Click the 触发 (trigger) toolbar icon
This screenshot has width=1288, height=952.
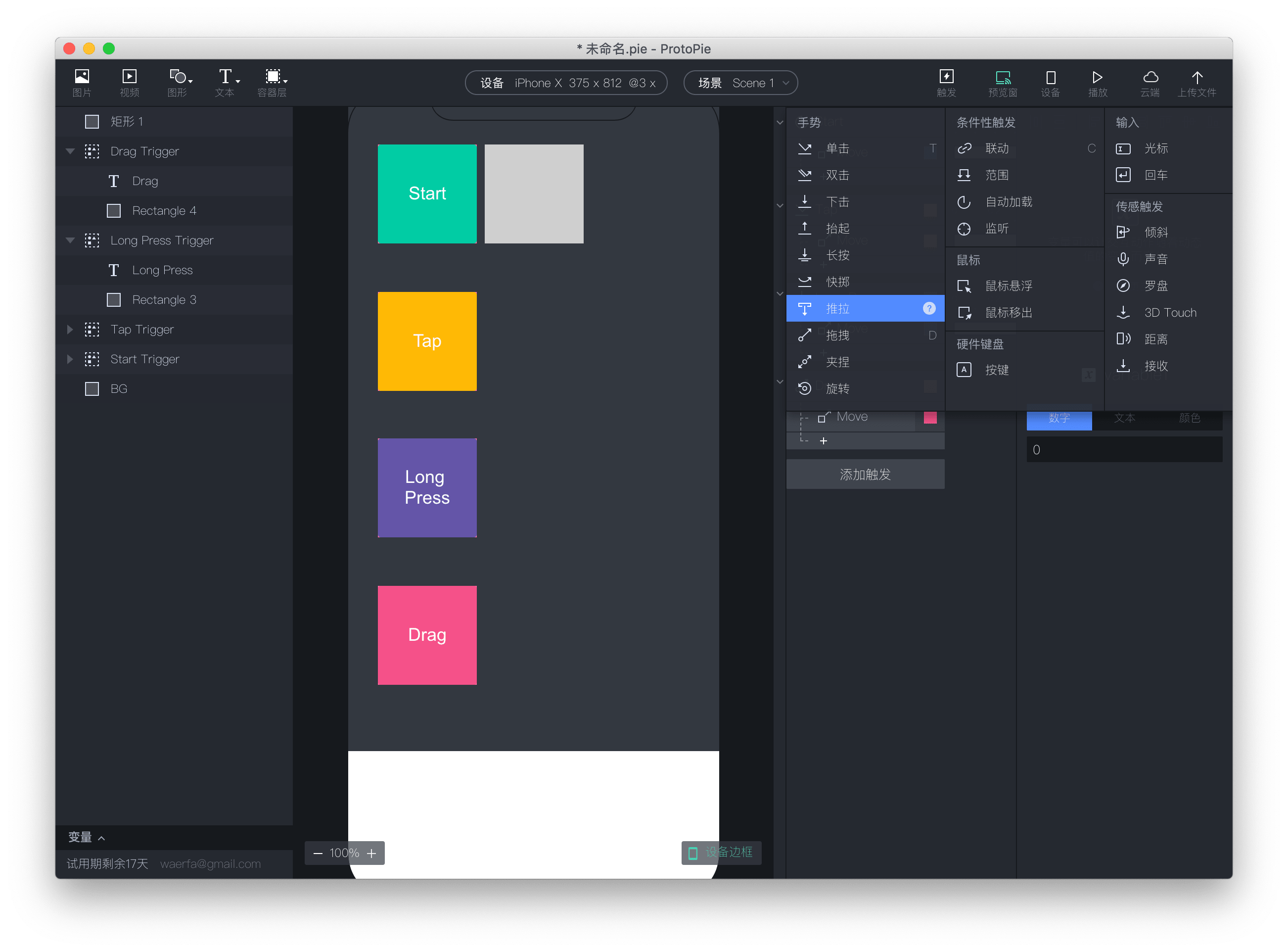tap(946, 83)
